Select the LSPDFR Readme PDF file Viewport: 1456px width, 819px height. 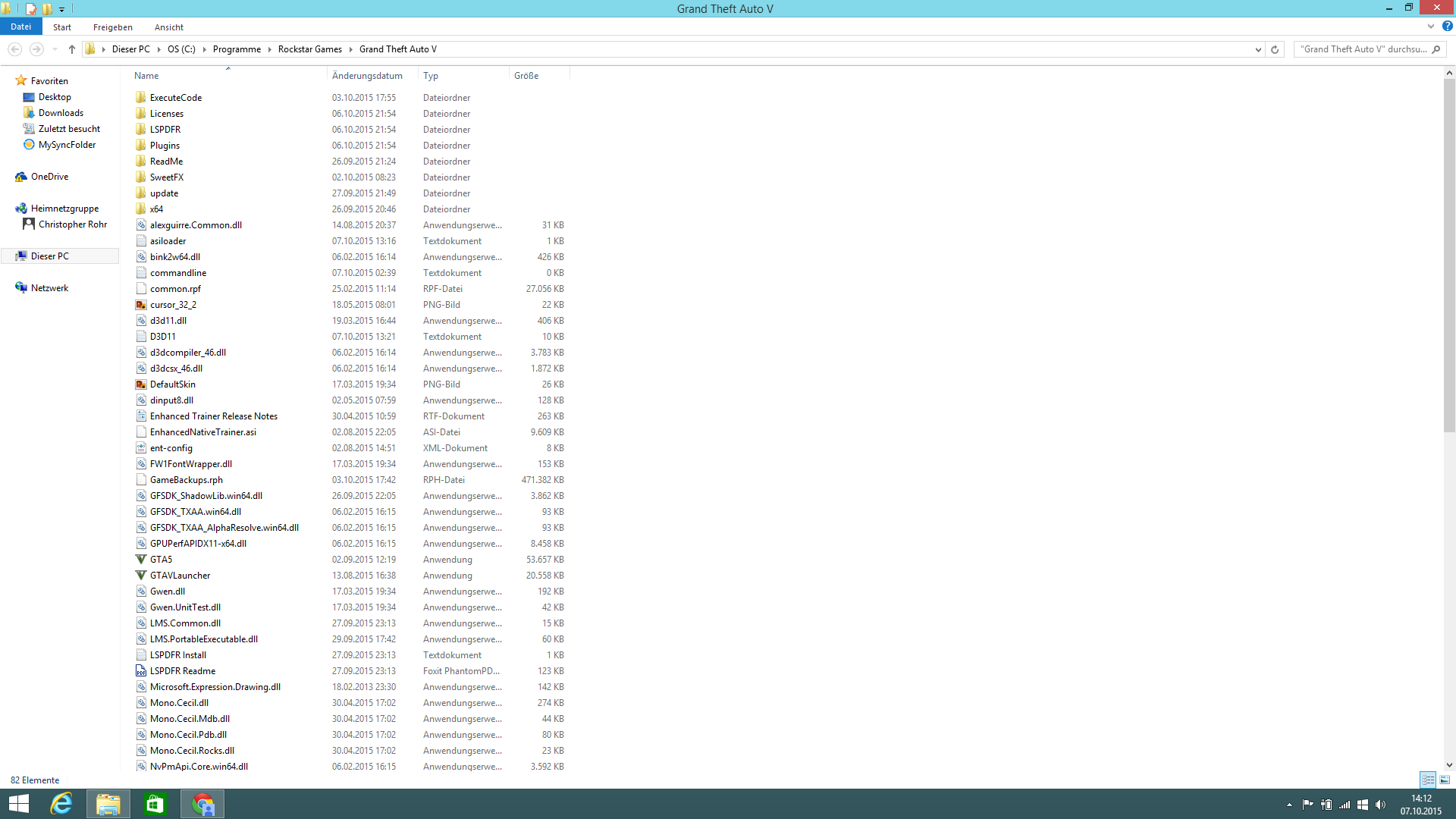coord(182,671)
